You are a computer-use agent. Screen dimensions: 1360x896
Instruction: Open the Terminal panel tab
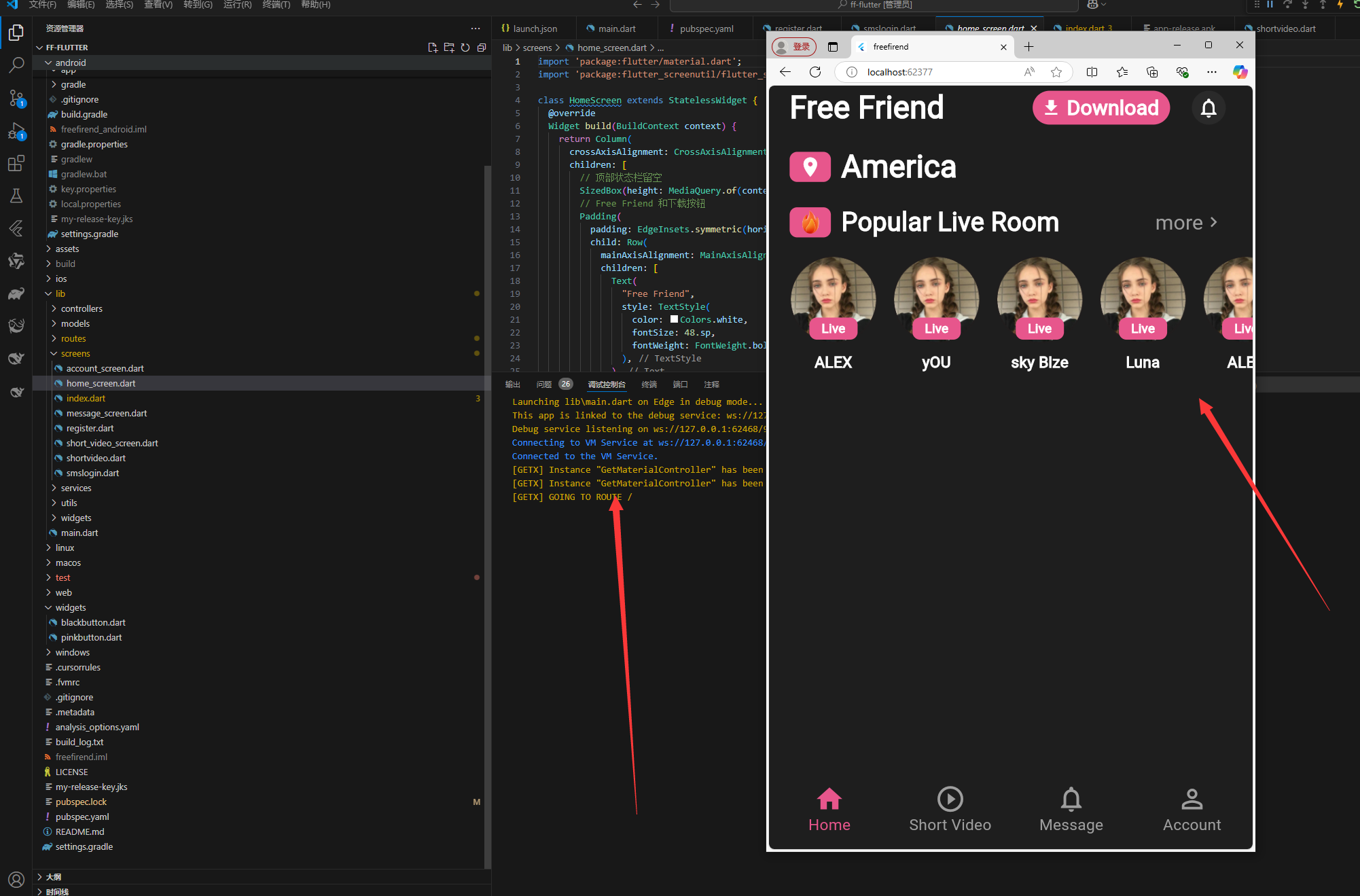(649, 384)
